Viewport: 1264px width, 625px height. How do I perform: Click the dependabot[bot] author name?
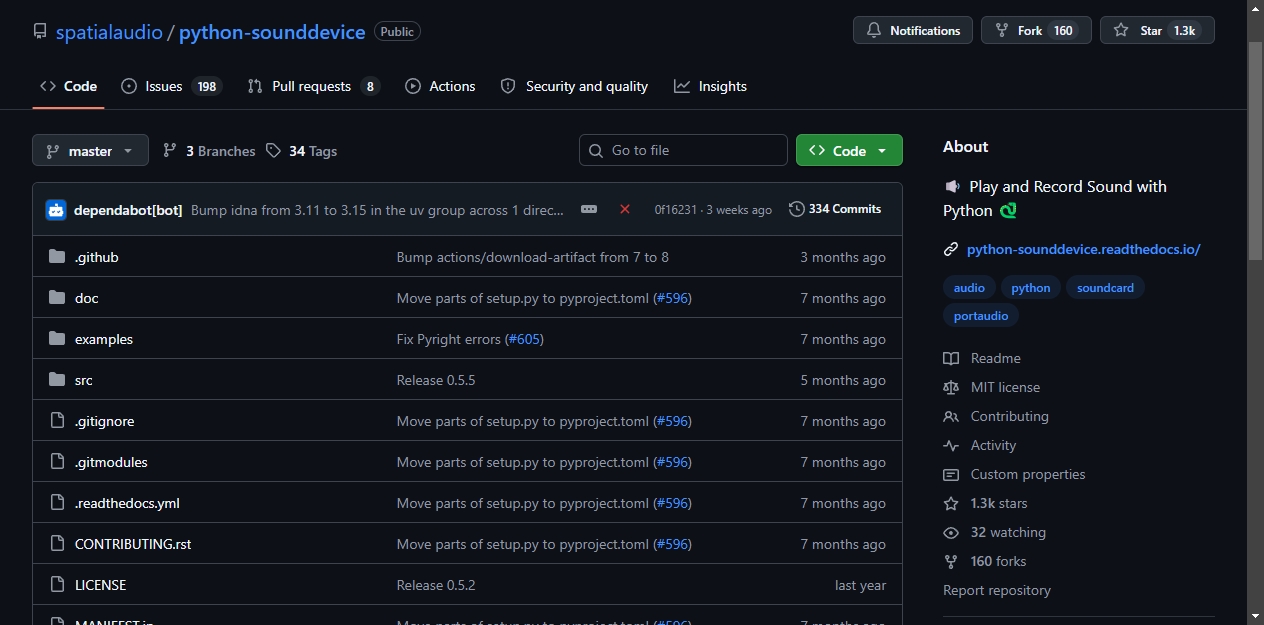click(x=128, y=210)
